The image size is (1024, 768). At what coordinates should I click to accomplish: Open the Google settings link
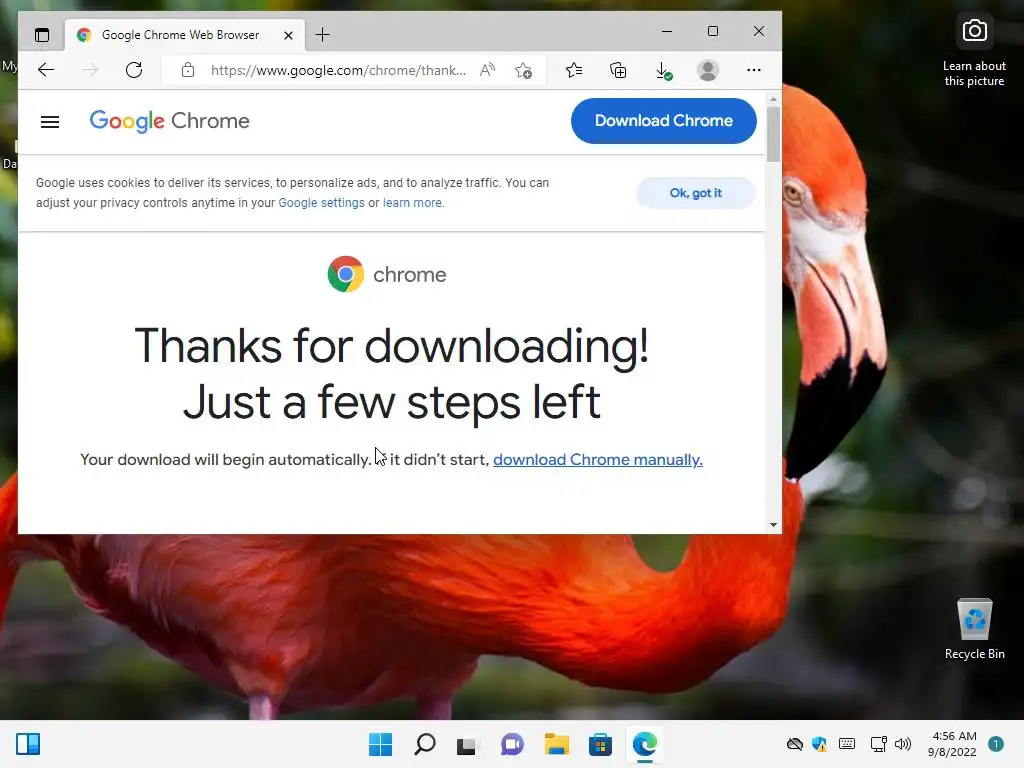coord(321,203)
